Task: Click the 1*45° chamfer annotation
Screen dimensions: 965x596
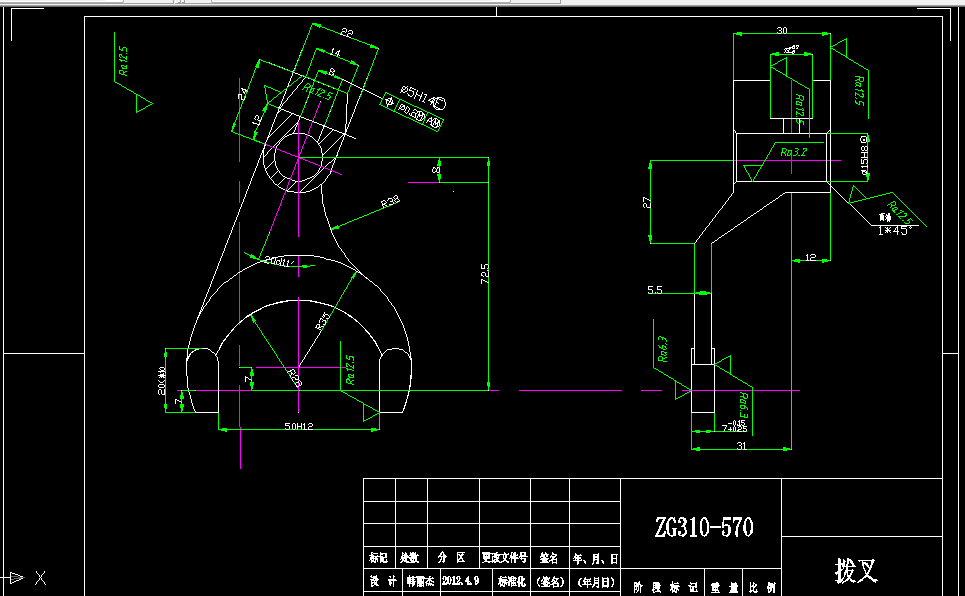Action: coord(894,231)
